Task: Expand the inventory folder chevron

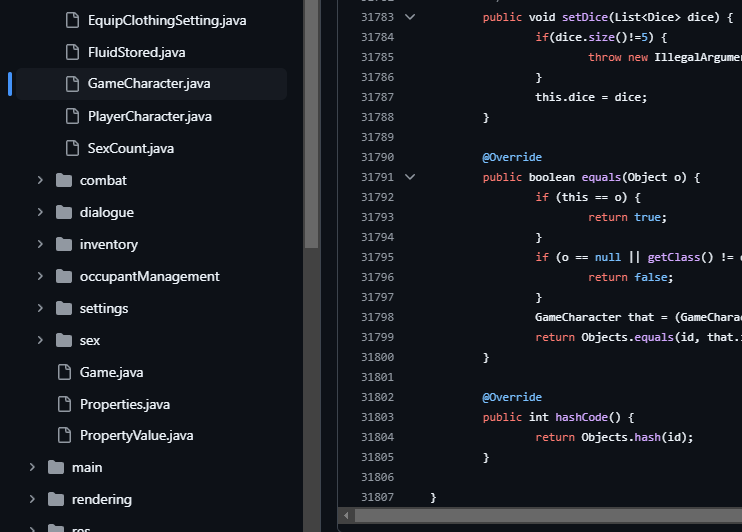Action: click(40, 244)
